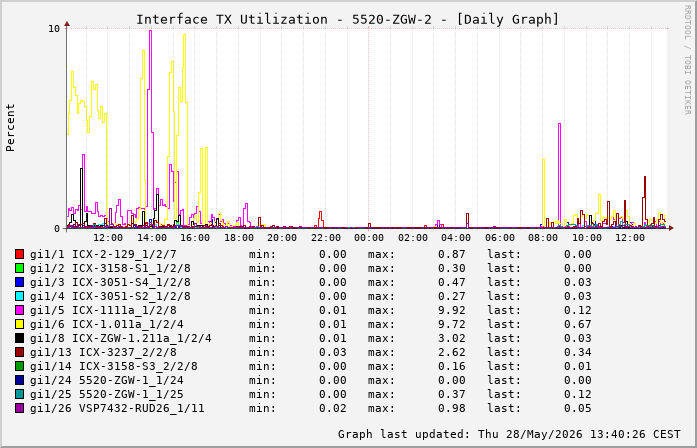
Task: Click the gi1/13 min value 0.03
Action: pyautogui.click(x=332, y=352)
